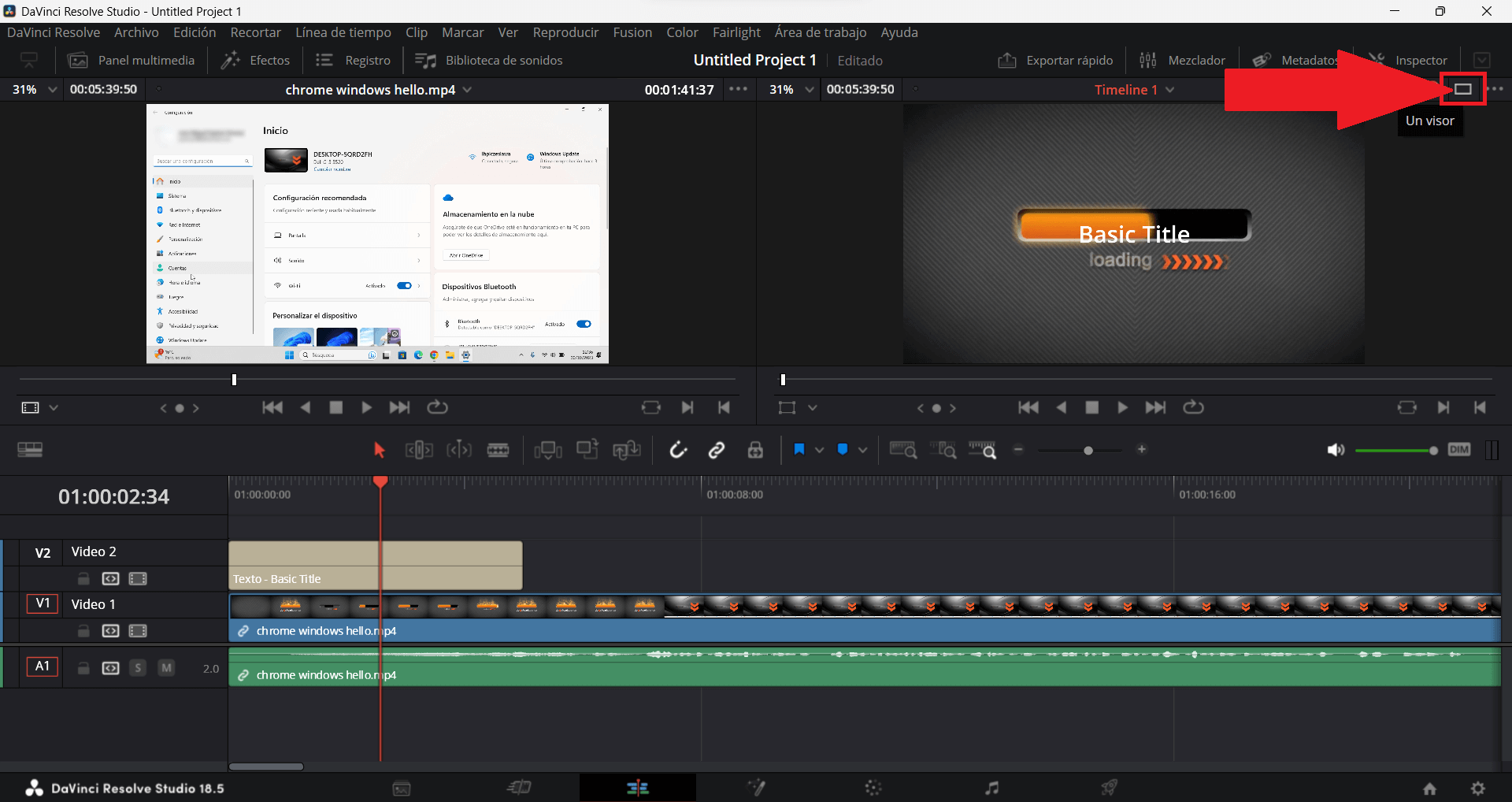Screen dimensions: 1512x802
Task: Toggle Position Lock padlock icon
Action: coord(755,450)
